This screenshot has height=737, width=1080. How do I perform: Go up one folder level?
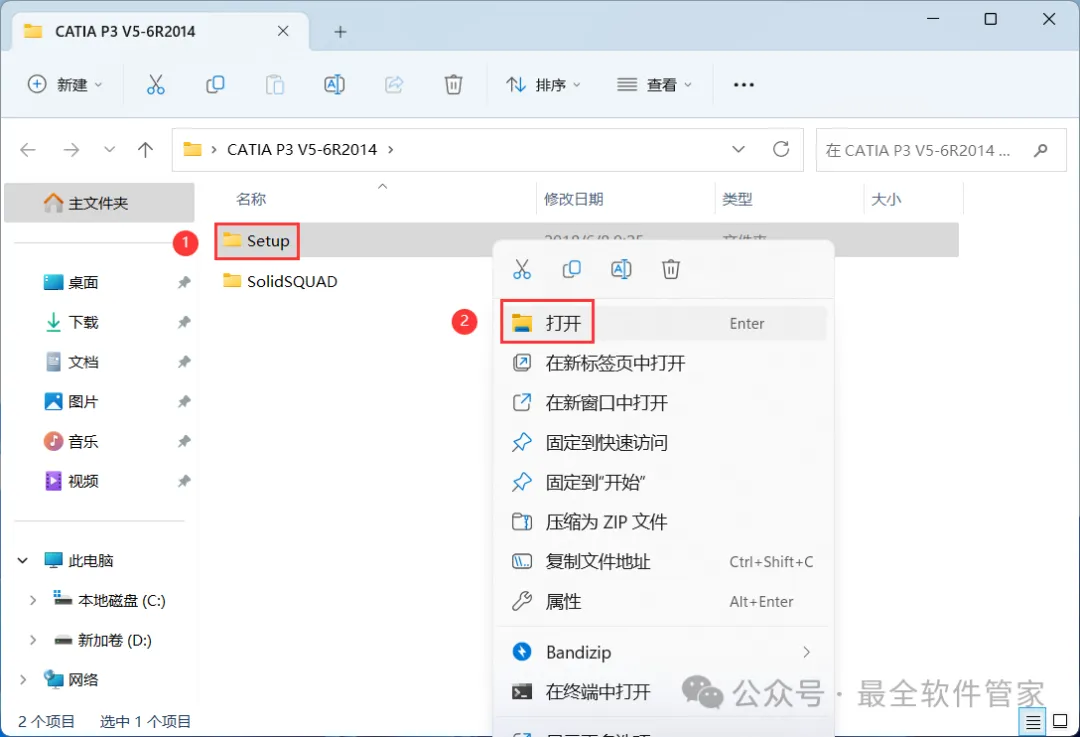pyautogui.click(x=145, y=149)
